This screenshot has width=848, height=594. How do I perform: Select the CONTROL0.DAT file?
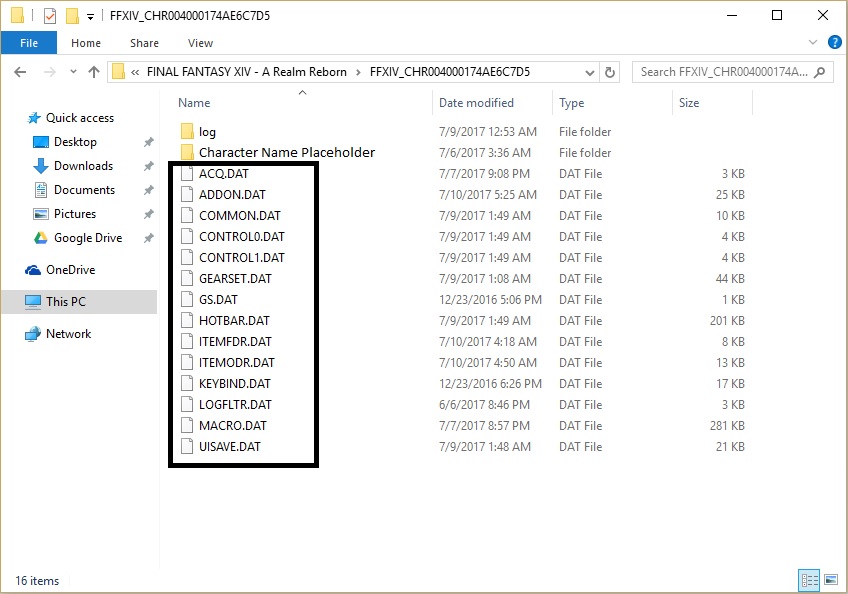coord(242,237)
